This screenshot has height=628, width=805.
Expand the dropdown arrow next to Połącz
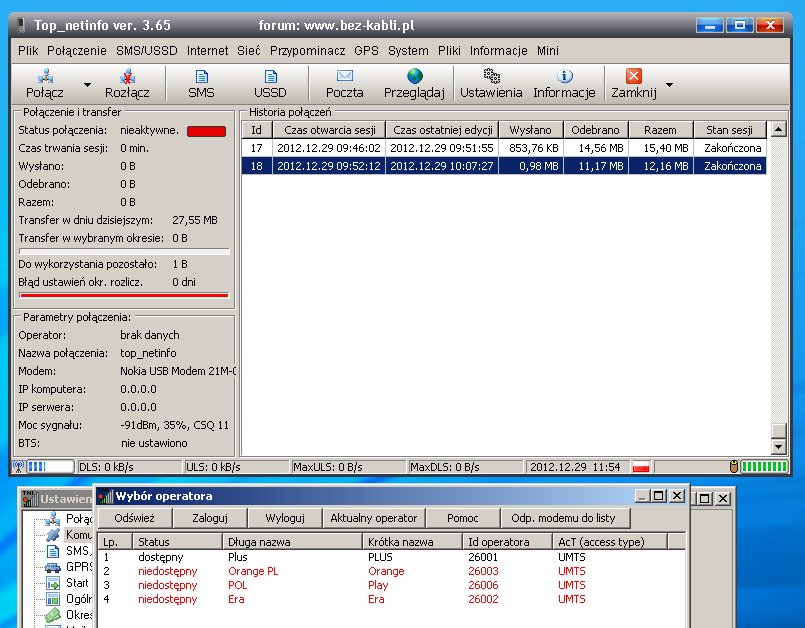[x=87, y=85]
